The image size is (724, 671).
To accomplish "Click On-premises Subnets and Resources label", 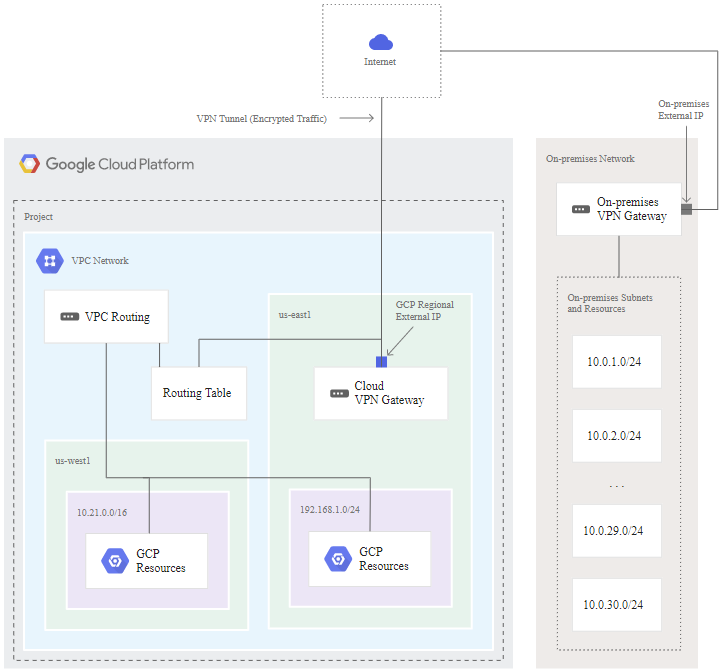I will click(x=610, y=303).
